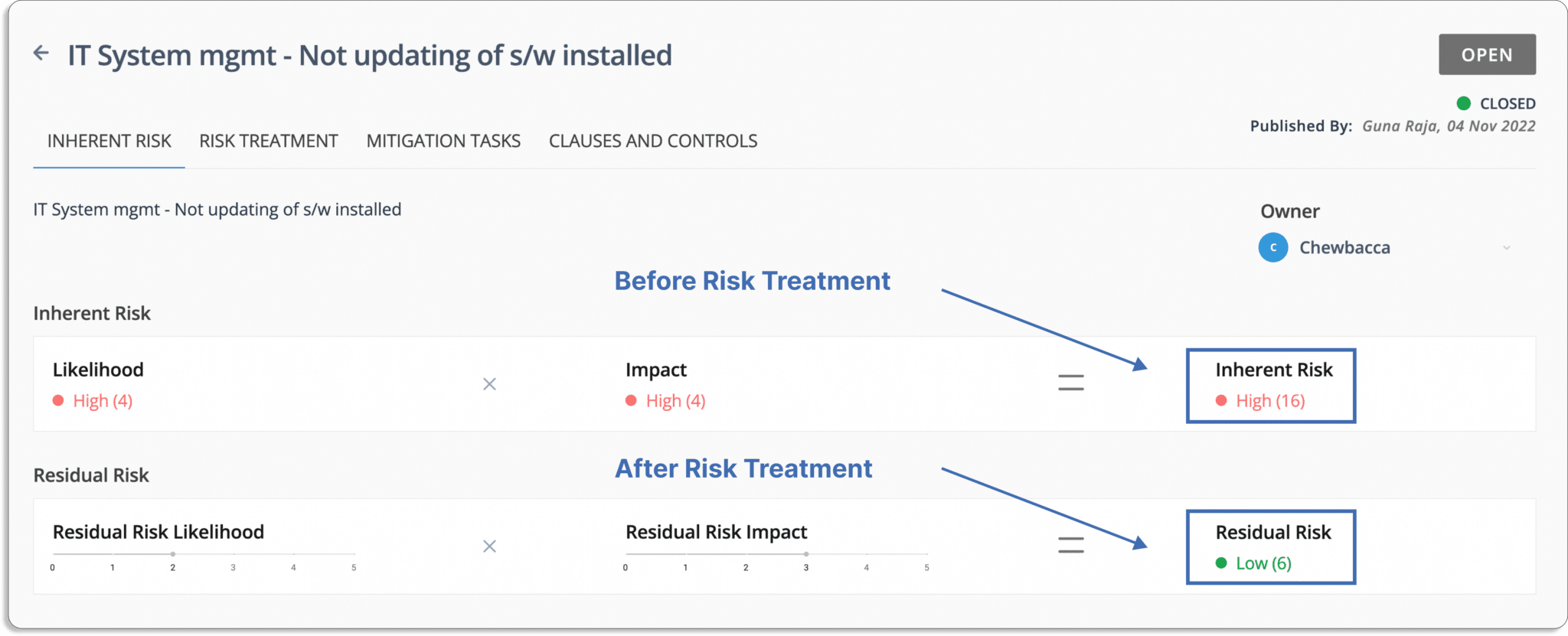Set Residual Risk Likelihood slider to 3

(x=234, y=554)
